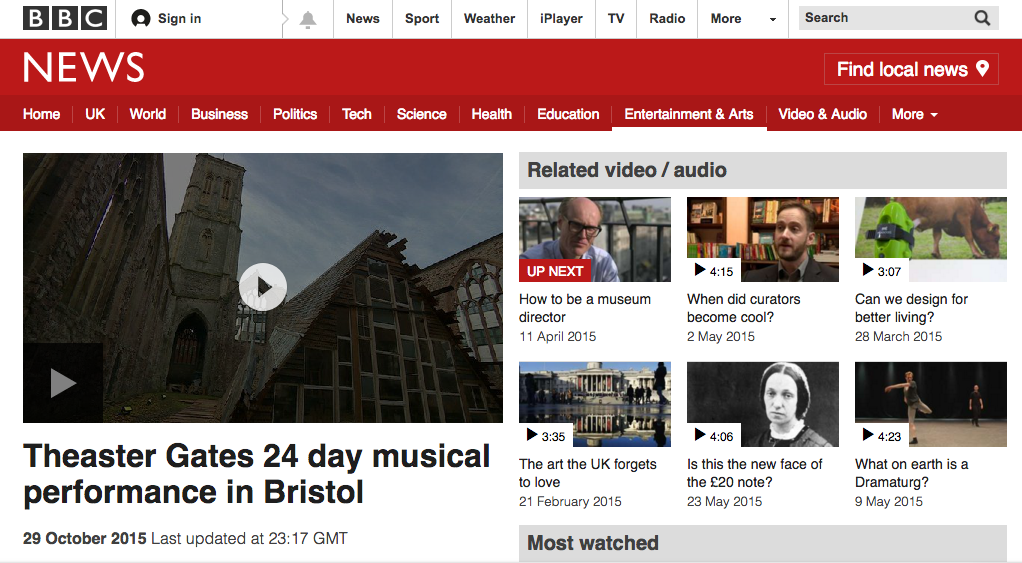Viewport: 1022px width, 563px height.
Task: Go to News in top bar
Action: pyautogui.click(x=362, y=19)
